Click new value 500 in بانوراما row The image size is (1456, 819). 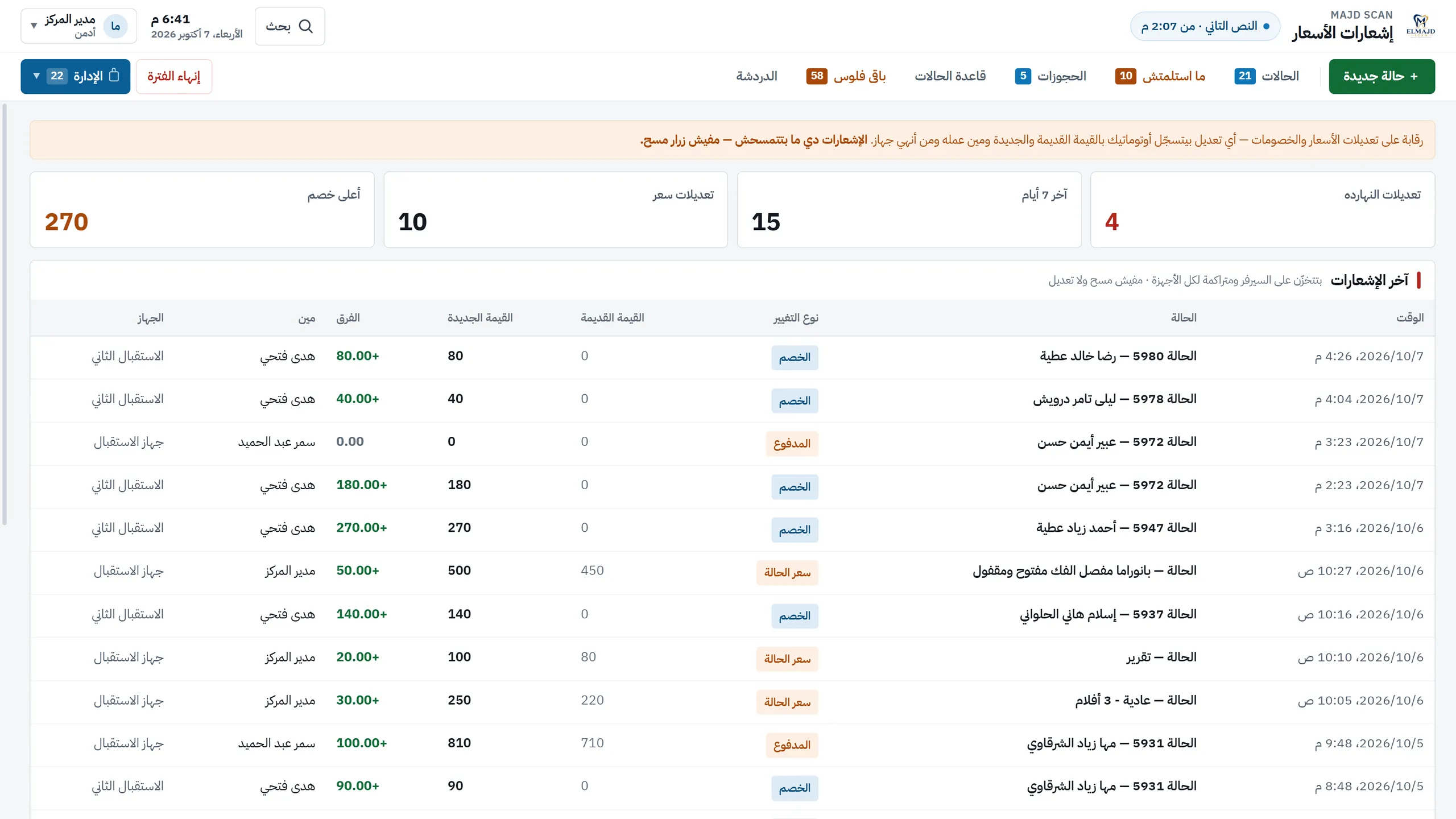459,570
